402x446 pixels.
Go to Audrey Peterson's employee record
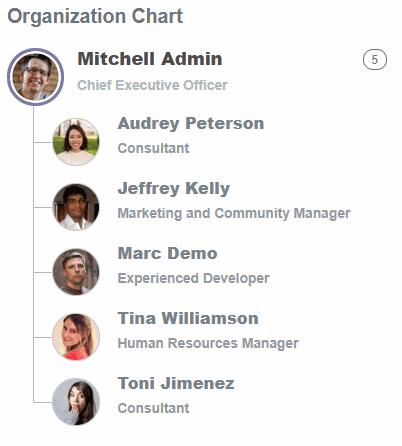[x=191, y=124]
